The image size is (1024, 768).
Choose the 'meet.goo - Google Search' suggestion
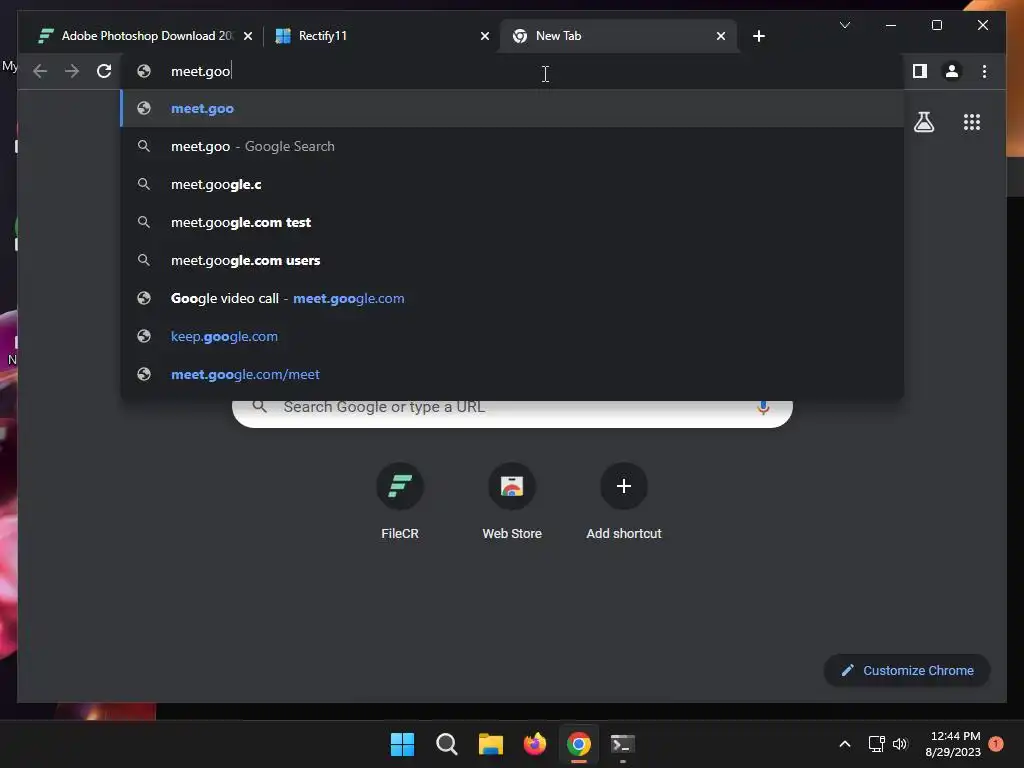[x=512, y=146]
